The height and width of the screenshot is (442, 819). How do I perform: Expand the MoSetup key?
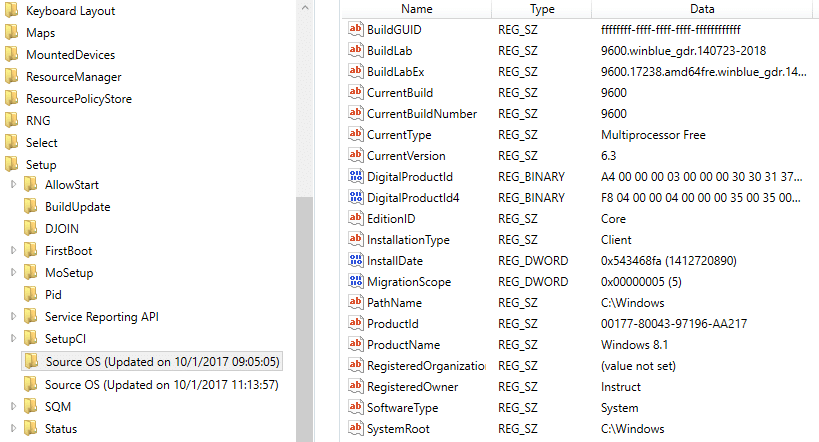pyautogui.click(x=14, y=272)
